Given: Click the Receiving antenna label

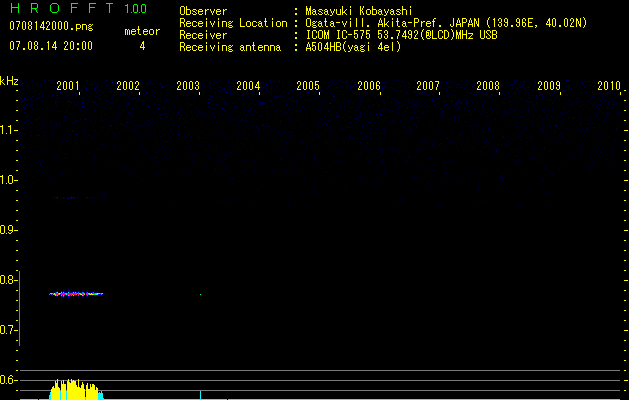Looking at the screenshot, I should 230,47.
